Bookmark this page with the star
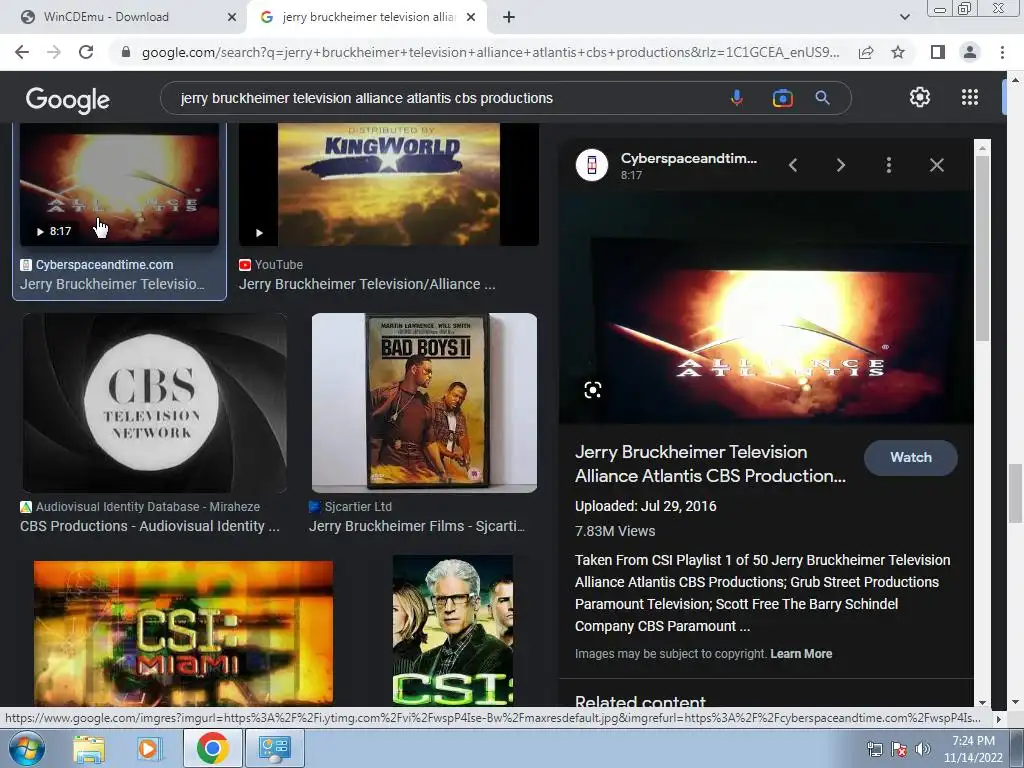Screen dimensions: 1024x768 coord(898,52)
